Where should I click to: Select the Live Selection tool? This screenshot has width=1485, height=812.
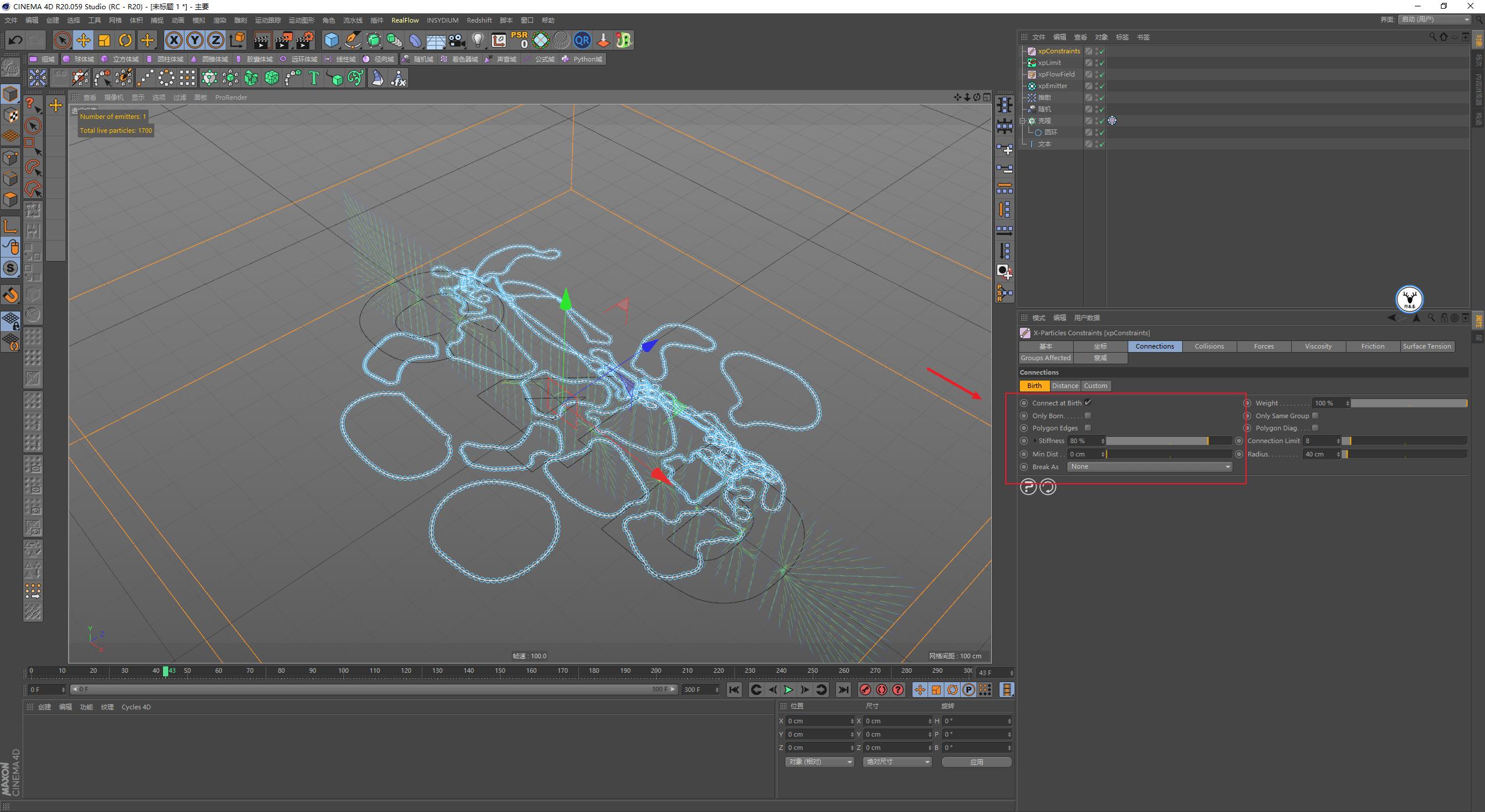pyautogui.click(x=61, y=39)
